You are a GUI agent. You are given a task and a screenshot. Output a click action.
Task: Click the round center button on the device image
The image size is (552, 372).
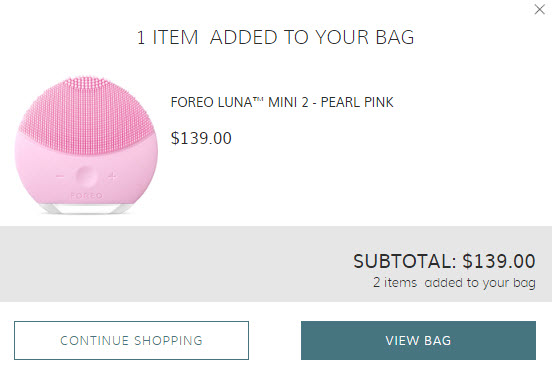[x=86, y=176]
